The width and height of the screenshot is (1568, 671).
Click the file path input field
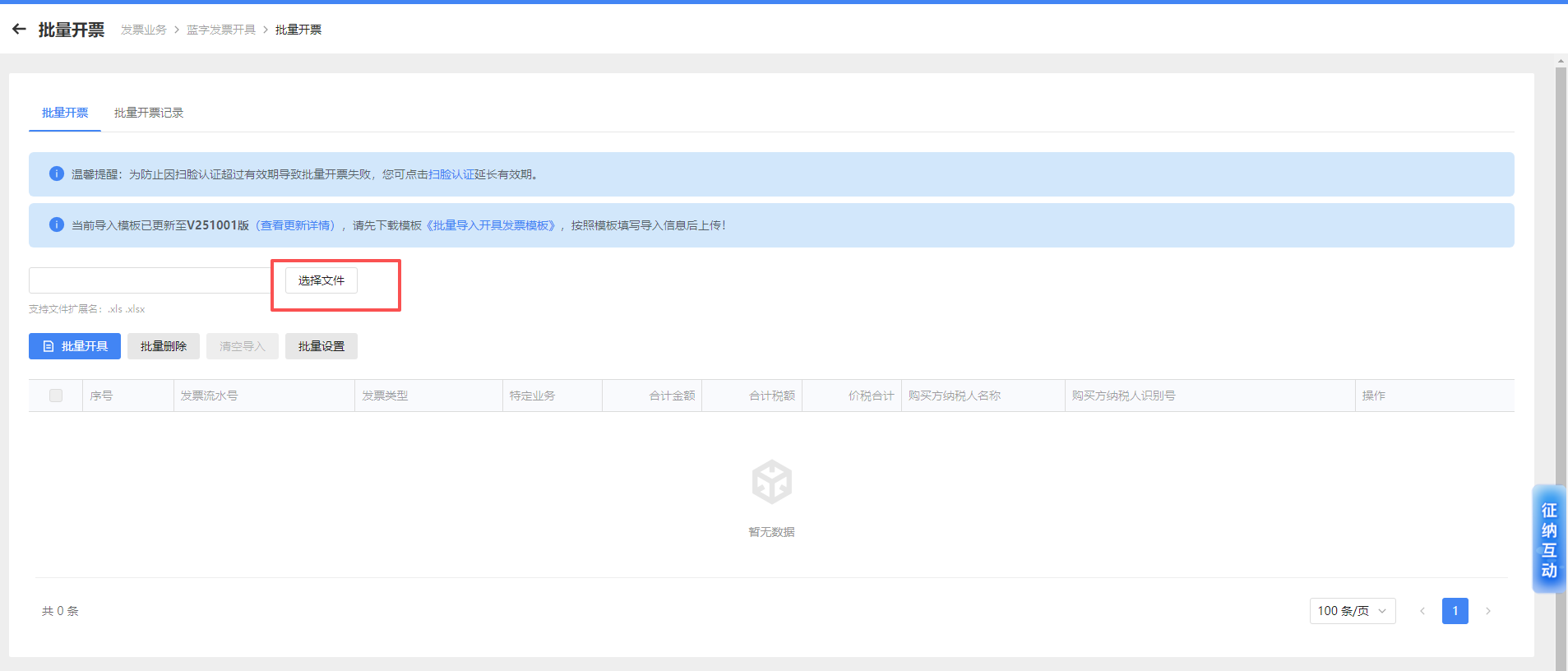click(150, 280)
